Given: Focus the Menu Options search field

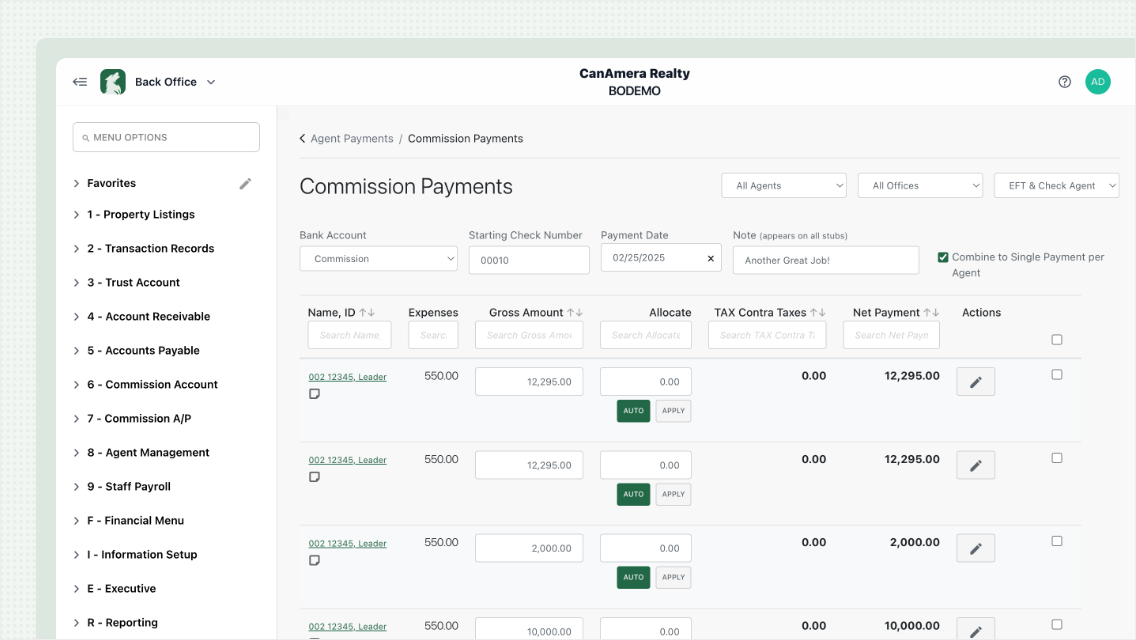Looking at the screenshot, I should 166,137.
